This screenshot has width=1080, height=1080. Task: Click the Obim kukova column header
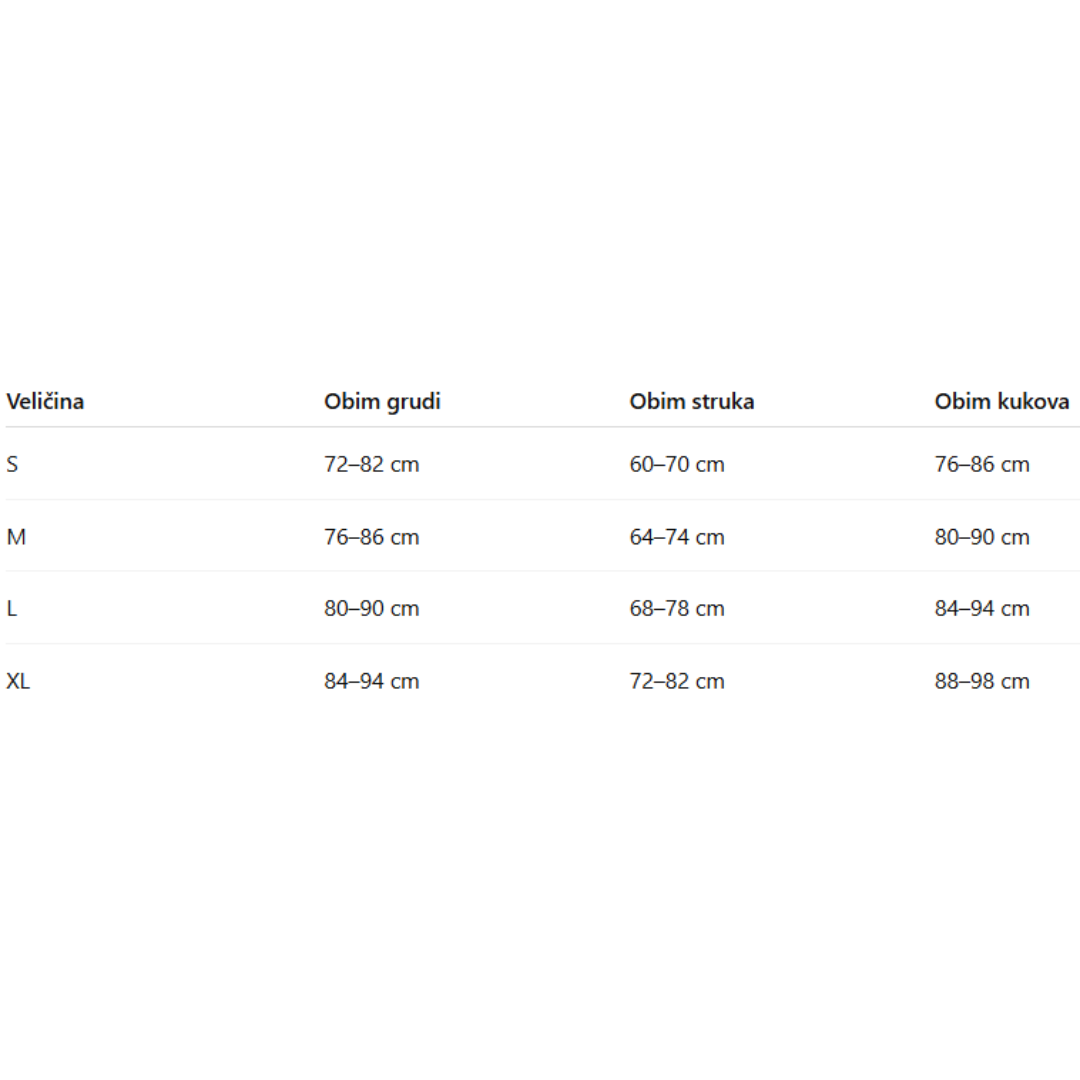click(1001, 401)
